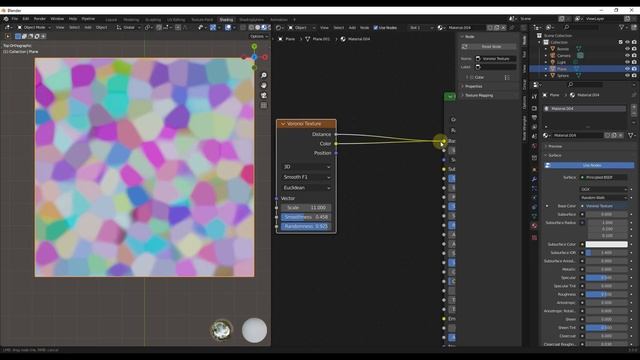
Task: Toggle Collection exclude checkbox in the outliner
Action: (620, 42)
